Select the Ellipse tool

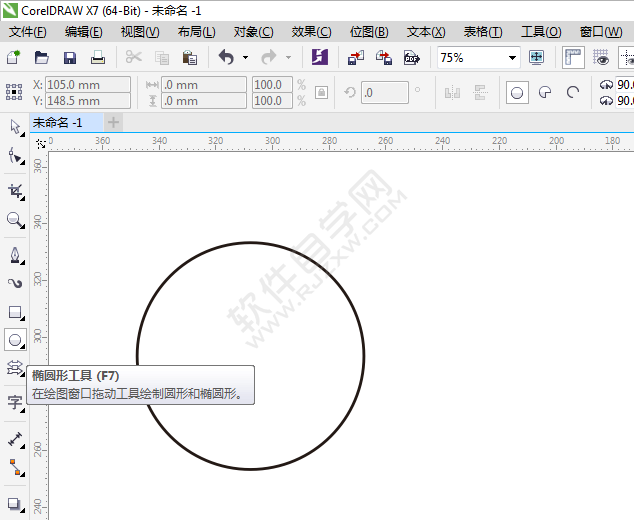(15, 341)
